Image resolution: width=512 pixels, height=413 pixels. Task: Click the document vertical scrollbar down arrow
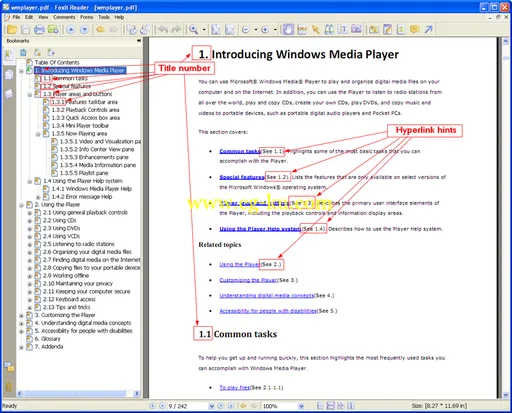tap(506, 395)
